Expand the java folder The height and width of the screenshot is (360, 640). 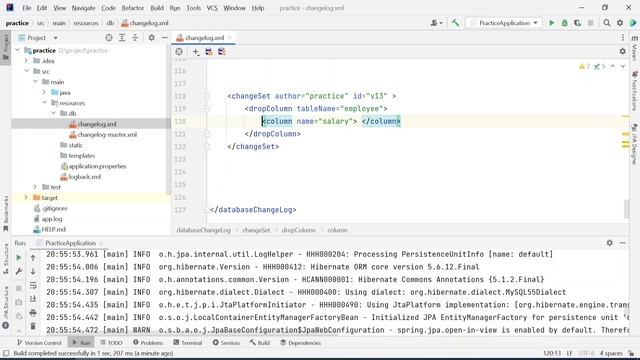click(44, 93)
